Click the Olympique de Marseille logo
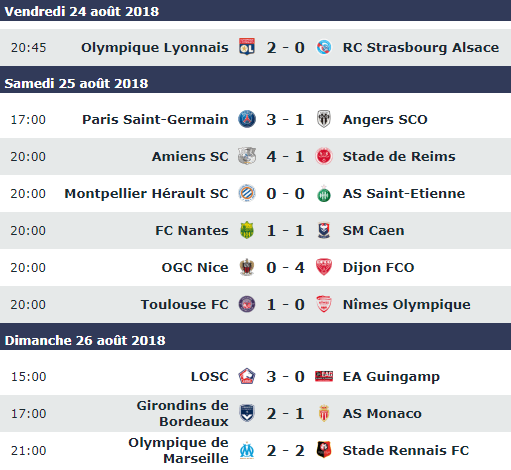The height and width of the screenshot is (470, 511). point(247,450)
